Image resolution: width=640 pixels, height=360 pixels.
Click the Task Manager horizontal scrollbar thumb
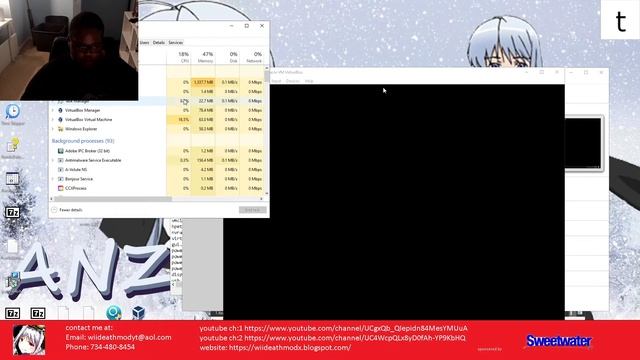click(113, 199)
